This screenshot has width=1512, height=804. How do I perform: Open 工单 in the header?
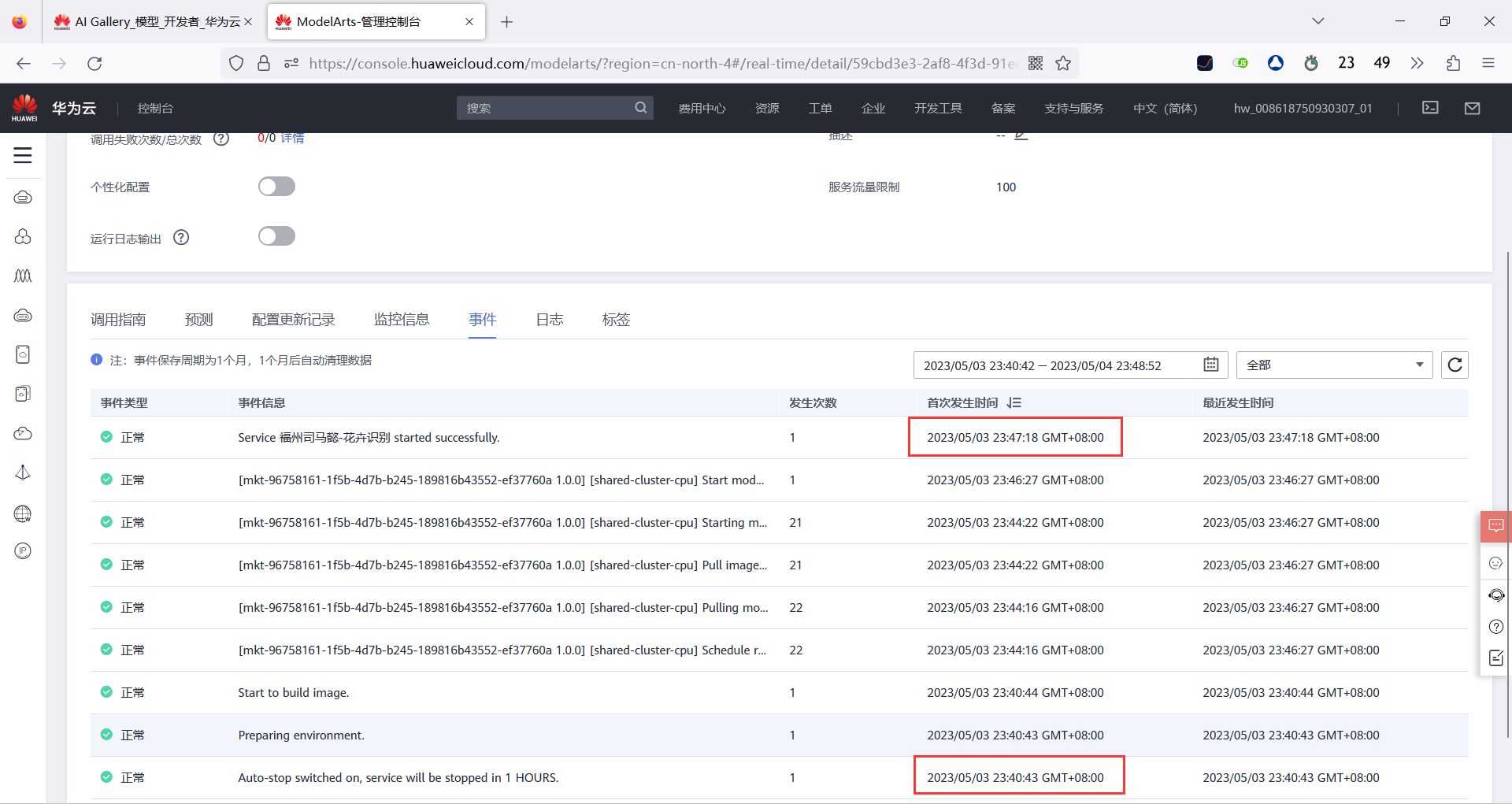point(820,108)
